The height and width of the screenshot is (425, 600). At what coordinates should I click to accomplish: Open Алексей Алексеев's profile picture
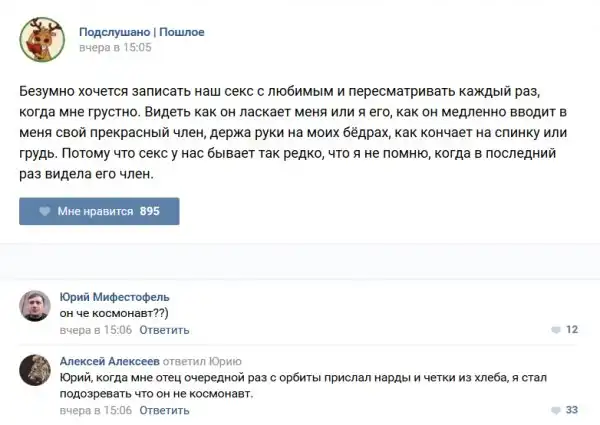(x=36, y=372)
